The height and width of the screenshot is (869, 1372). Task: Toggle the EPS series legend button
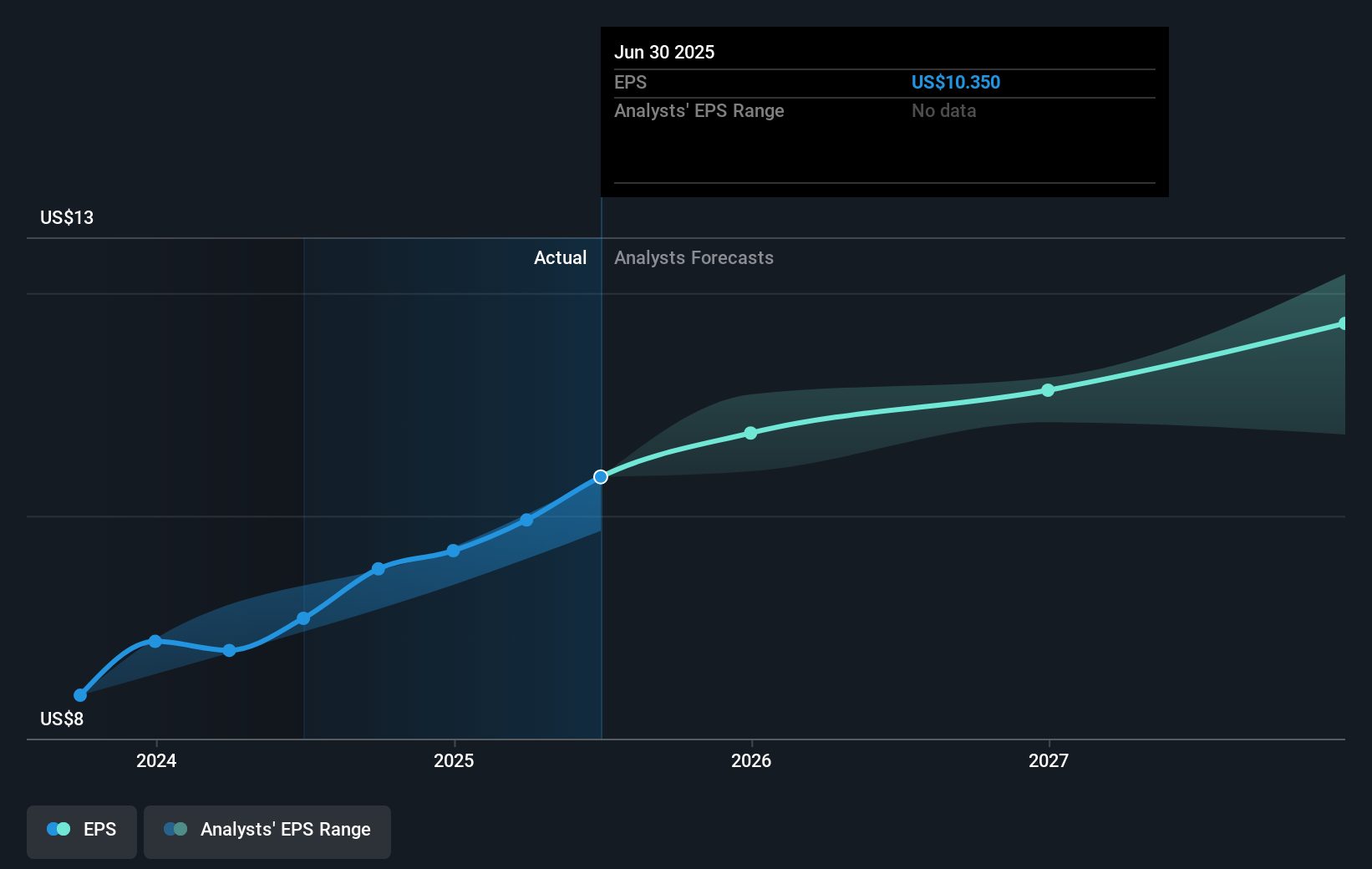click(x=82, y=830)
